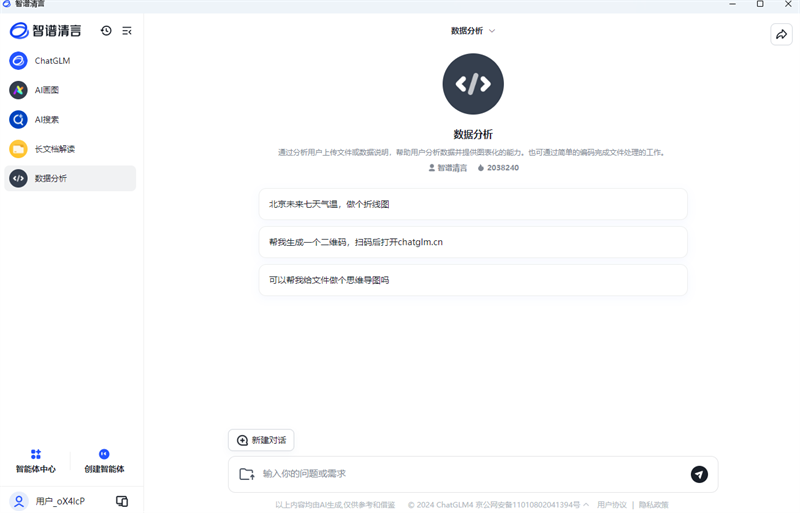This screenshot has height=513, width=800.
Task: Click the file upload folder icon
Action: (x=247, y=474)
